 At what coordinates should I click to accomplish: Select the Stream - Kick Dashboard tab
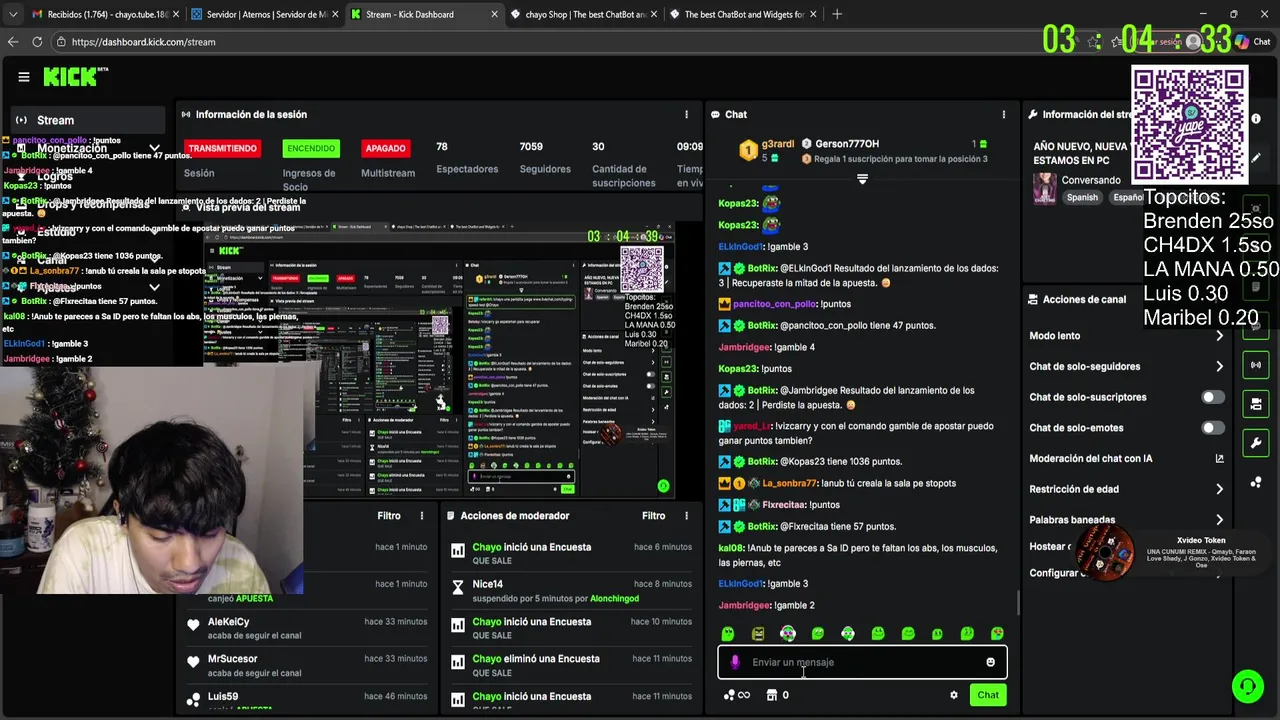point(423,14)
